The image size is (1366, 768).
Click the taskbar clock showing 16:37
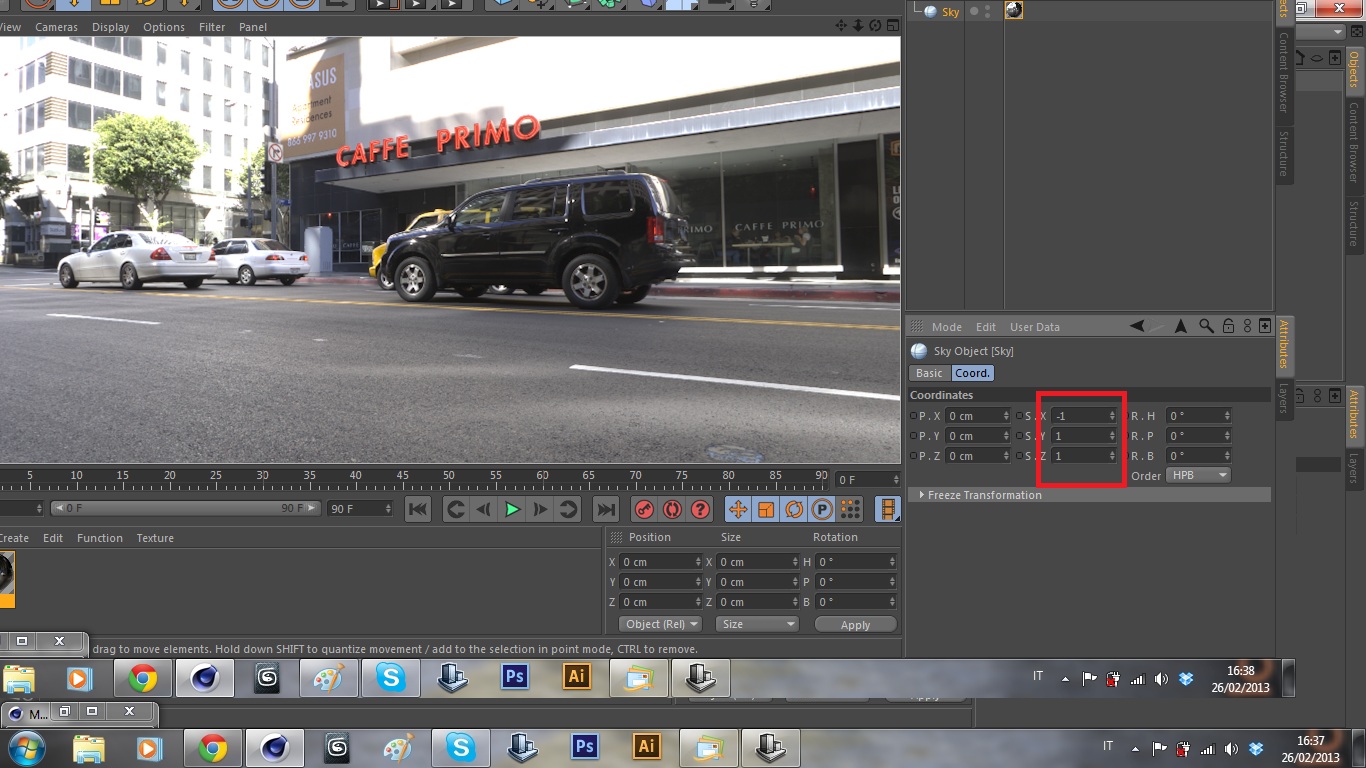(1310, 748)
